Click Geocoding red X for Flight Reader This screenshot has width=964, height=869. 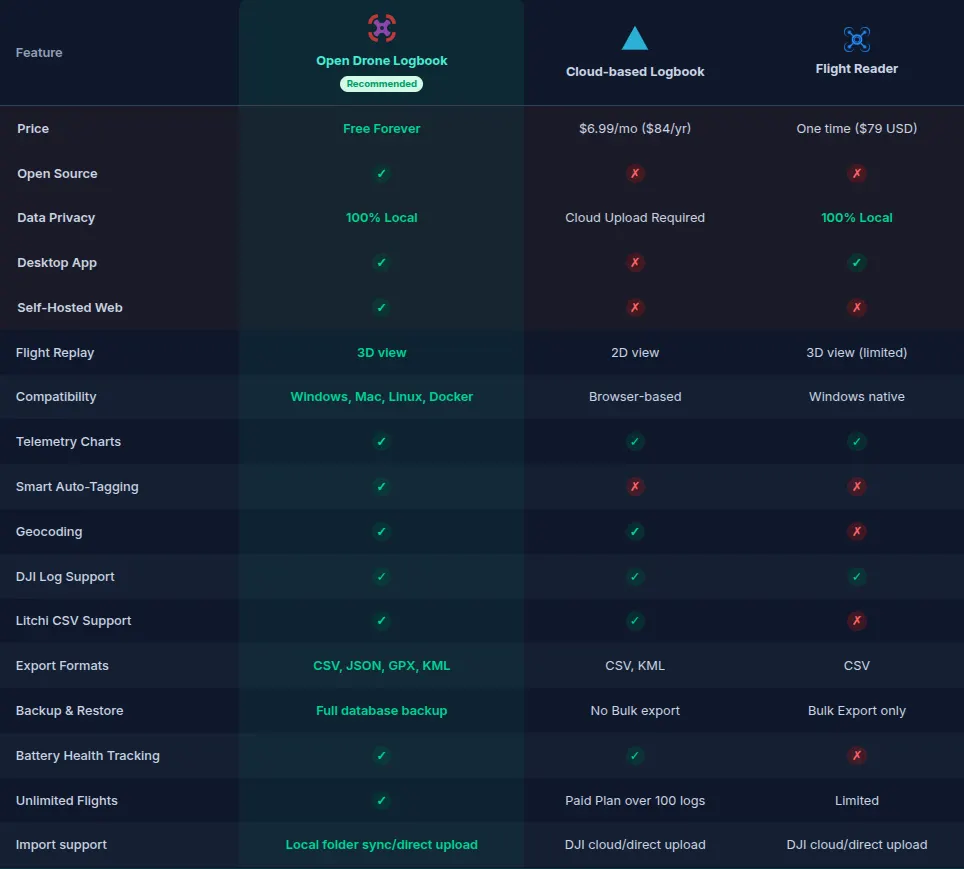tap(856, 531)
